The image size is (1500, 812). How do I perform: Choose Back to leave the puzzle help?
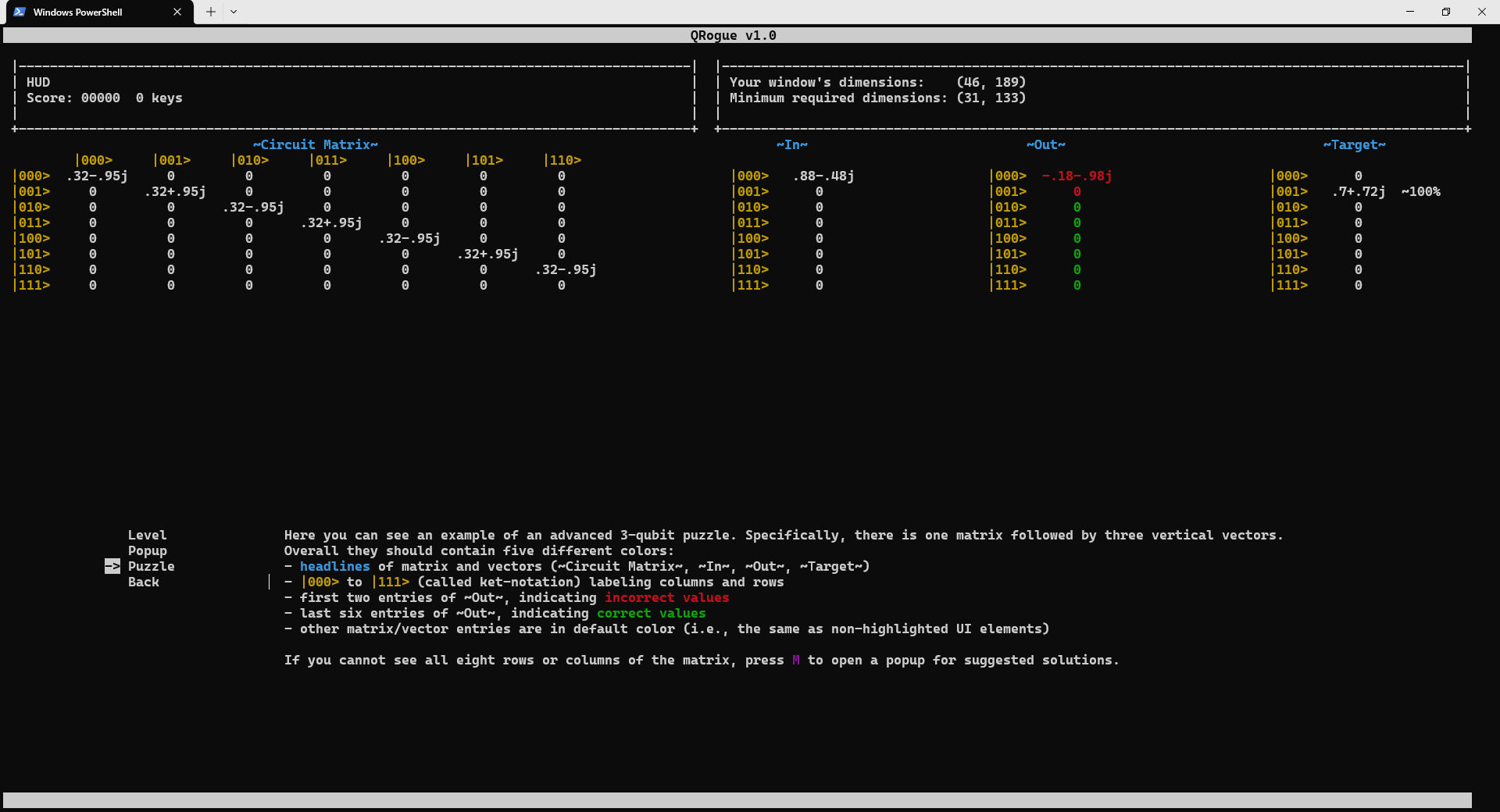click(x=143, y=582)
